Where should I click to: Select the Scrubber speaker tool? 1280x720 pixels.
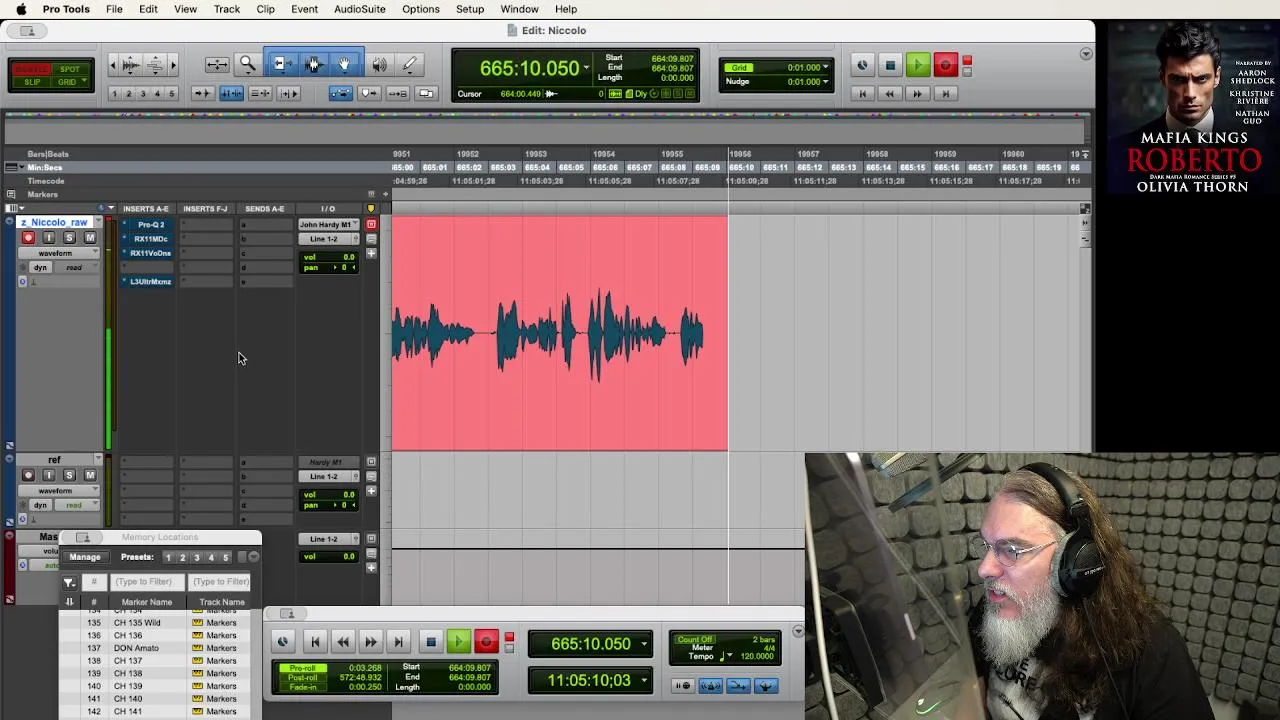(379, 65)
